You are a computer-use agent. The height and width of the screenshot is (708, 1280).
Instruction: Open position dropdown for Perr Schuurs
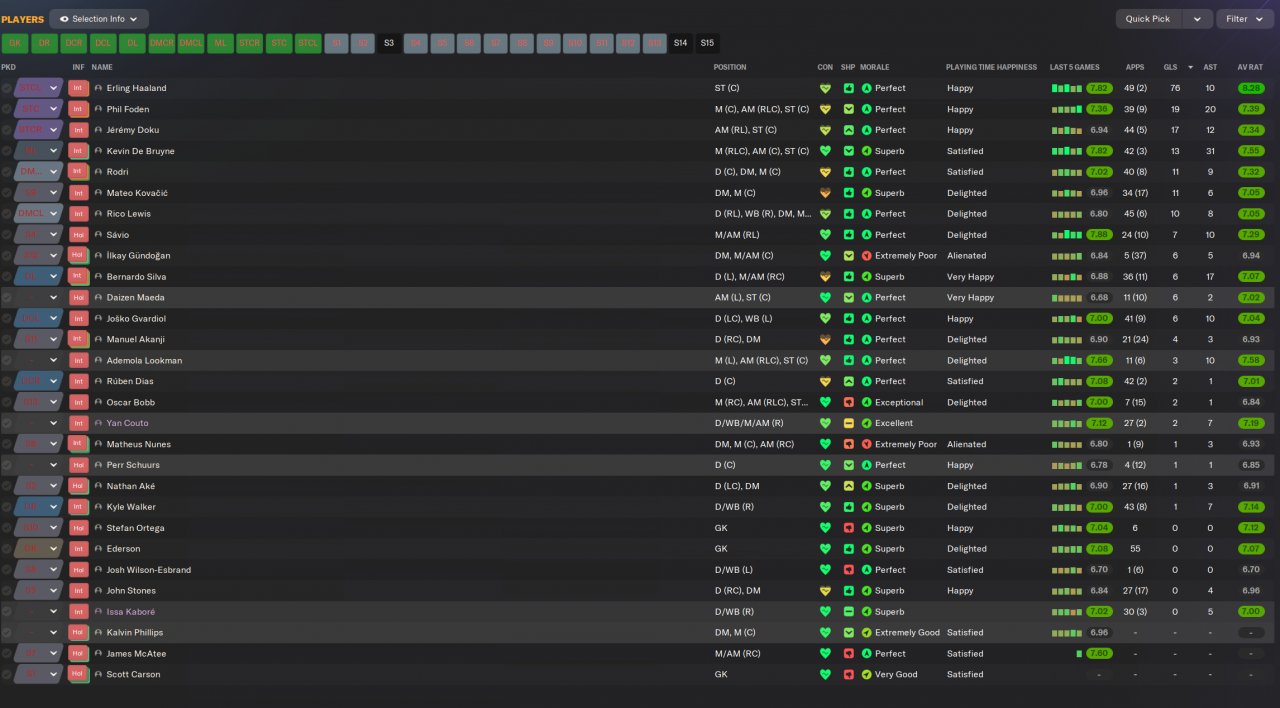(54, 465)
